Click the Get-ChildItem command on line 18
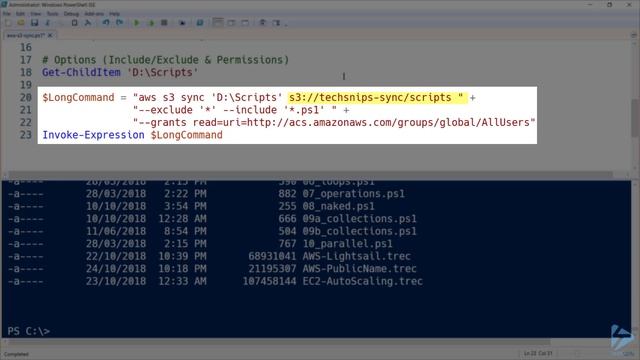640x360 pixels. click(x=81, y=72)
